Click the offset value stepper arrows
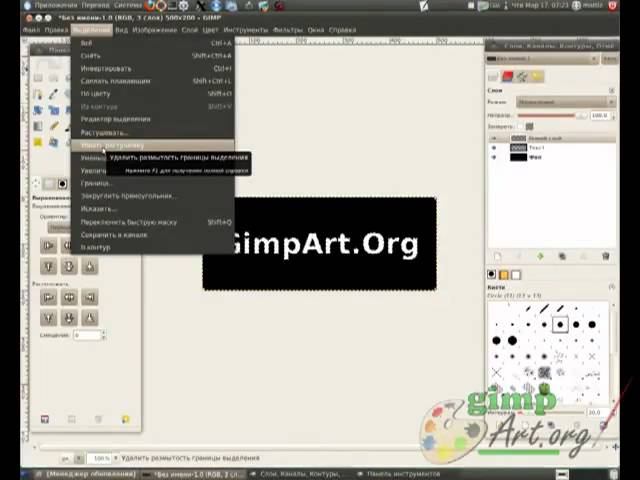The width and height of the screenshot is (640, 480). click(x=104, y=335)
